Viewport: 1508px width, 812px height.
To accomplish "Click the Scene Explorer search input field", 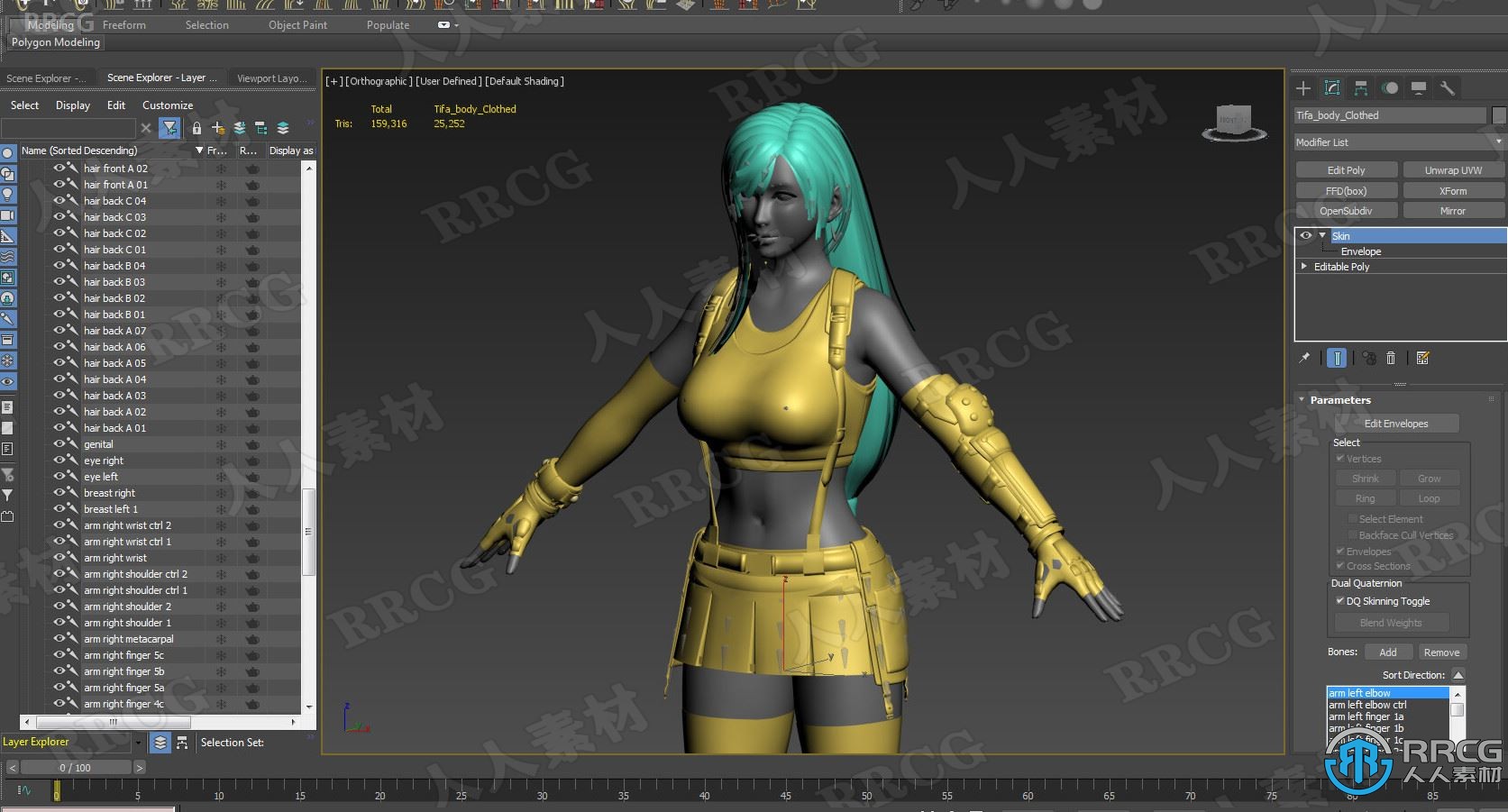I will click(x=69, y=128).
